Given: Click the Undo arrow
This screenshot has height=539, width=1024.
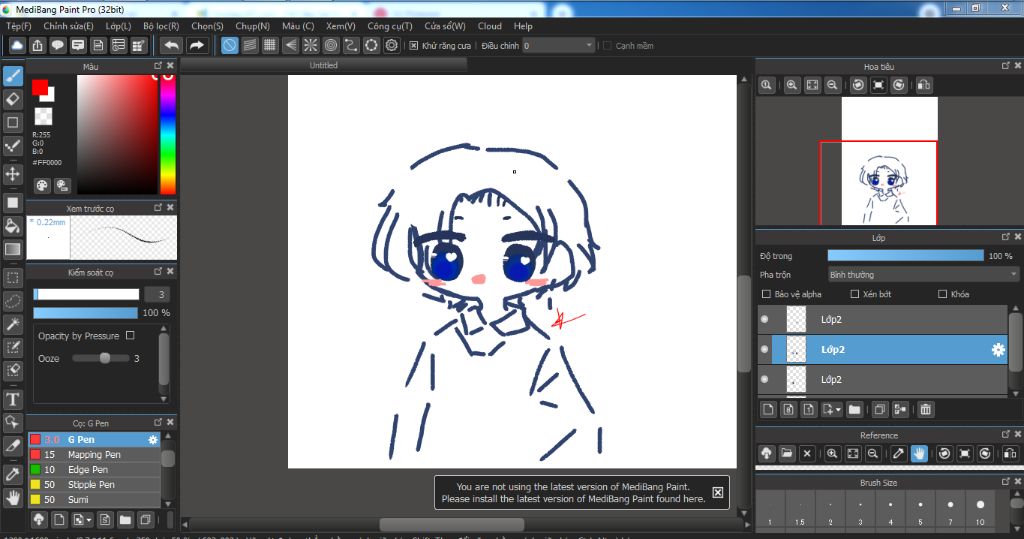Looking at the screenshot, I should 172,45.
